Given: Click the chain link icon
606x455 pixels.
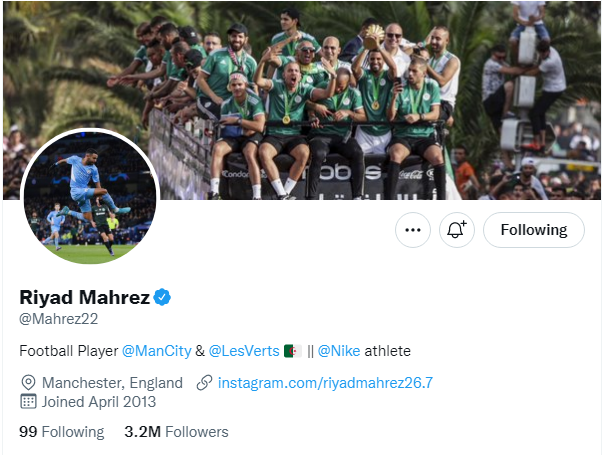Looking at the screenshot, I should (205, 383).
